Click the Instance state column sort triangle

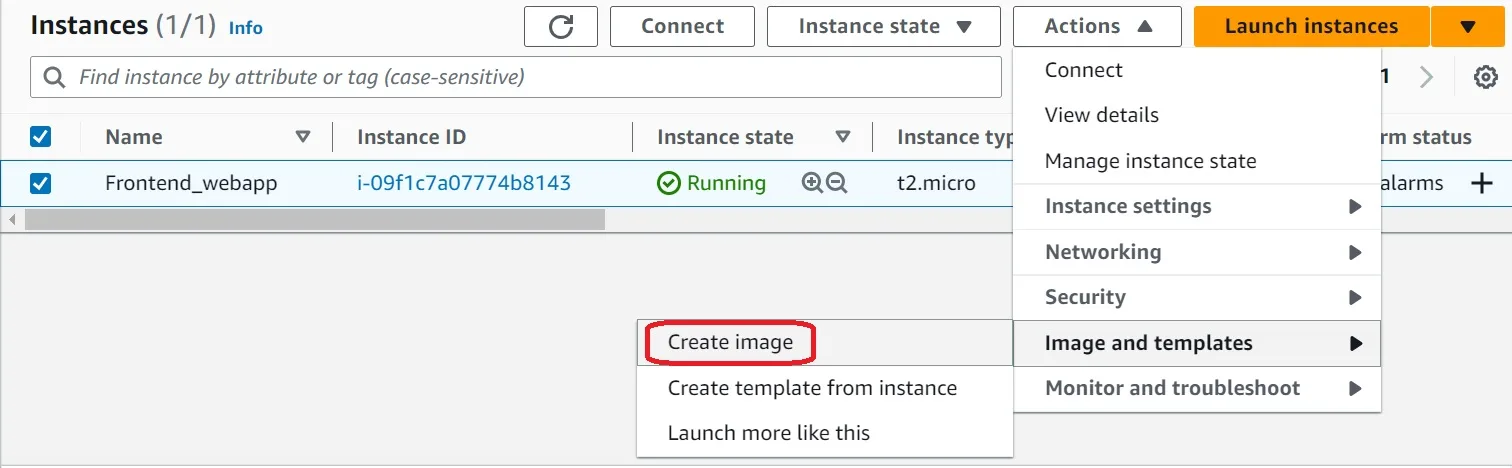point(843,137)
